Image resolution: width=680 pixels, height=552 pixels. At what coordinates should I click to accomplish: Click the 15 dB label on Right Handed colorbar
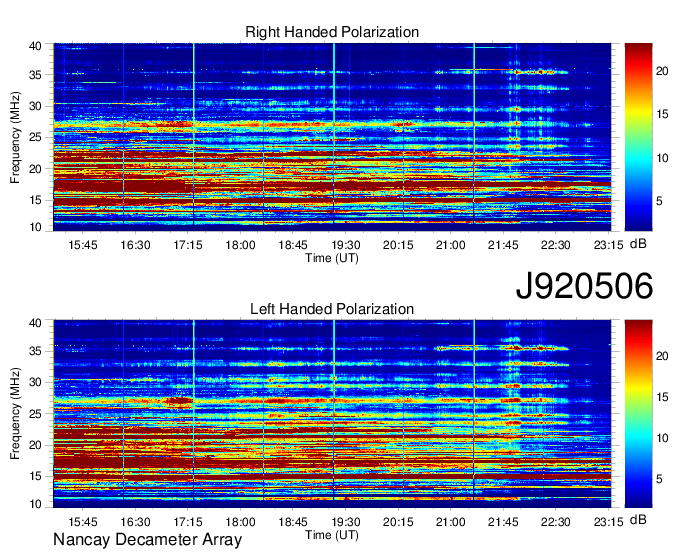(x=662, y=114)
